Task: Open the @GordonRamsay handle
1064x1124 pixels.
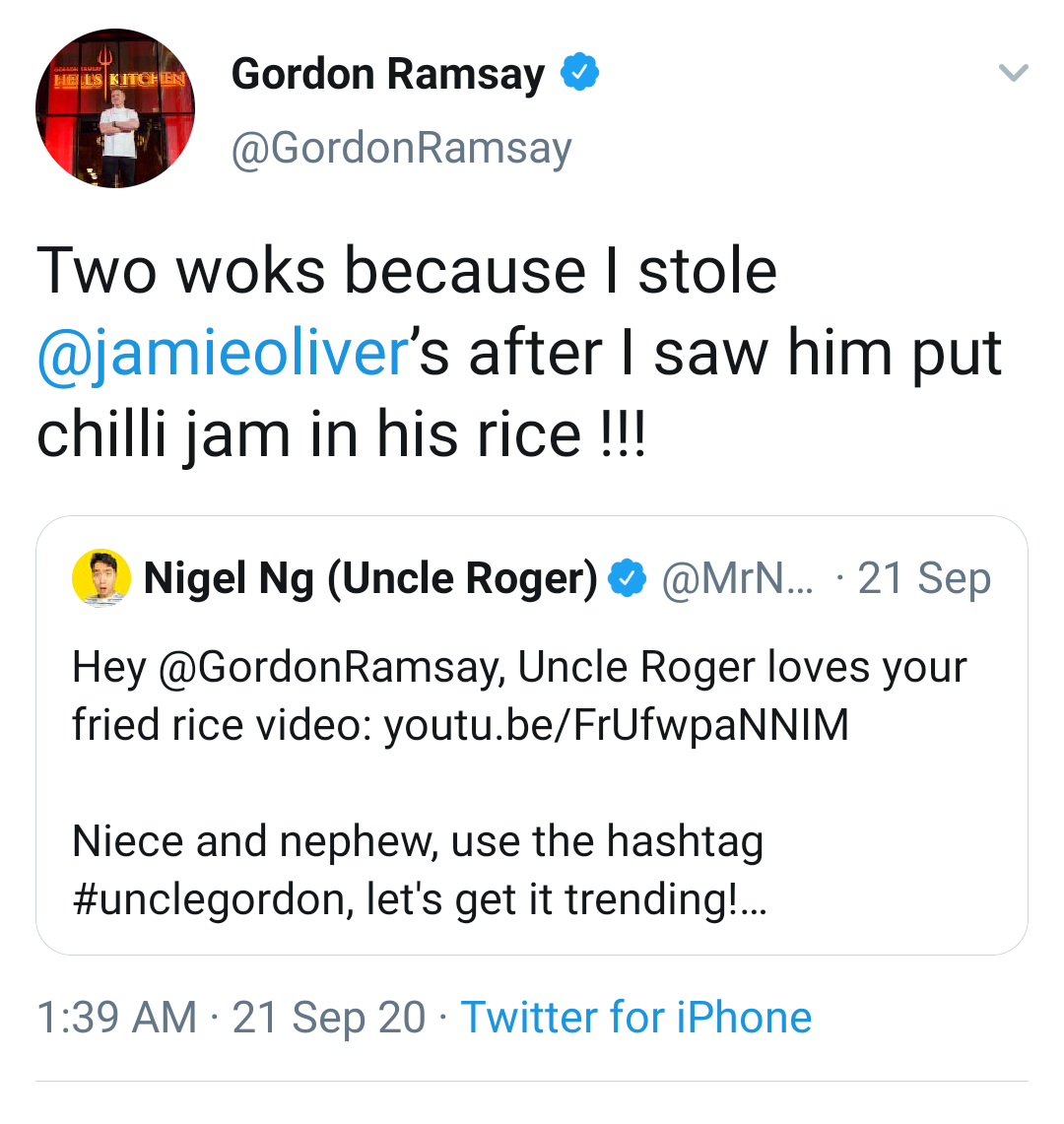Action: (x=402, y=149)
